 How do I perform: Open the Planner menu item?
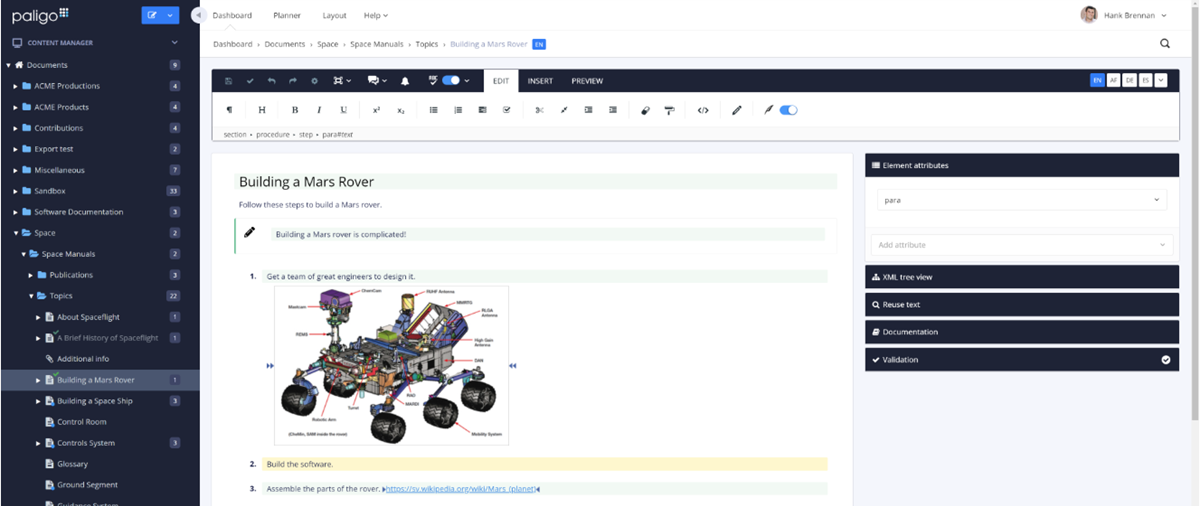287,16
